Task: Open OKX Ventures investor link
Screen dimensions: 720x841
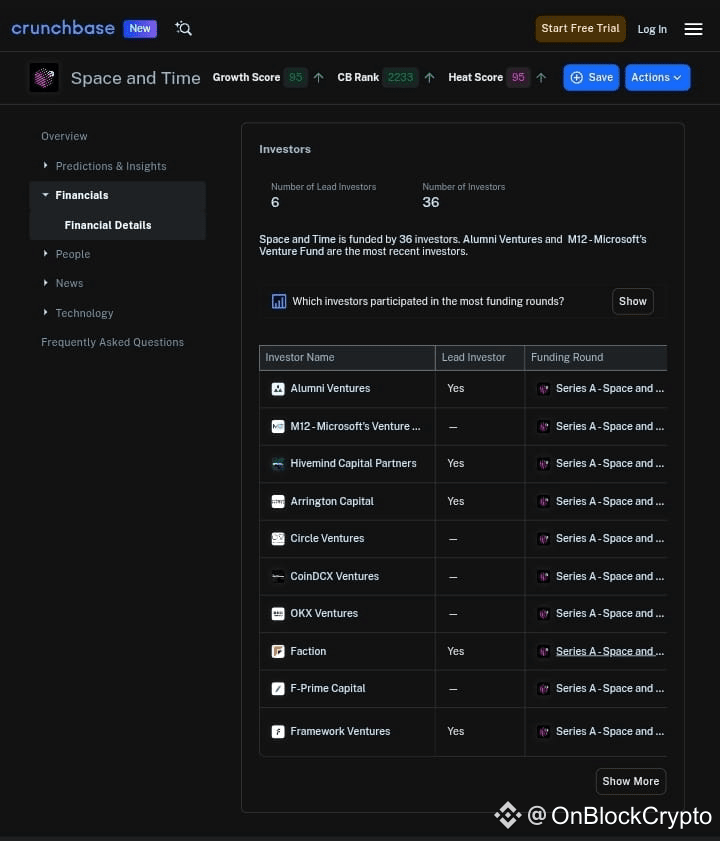Action: [324, 614]
